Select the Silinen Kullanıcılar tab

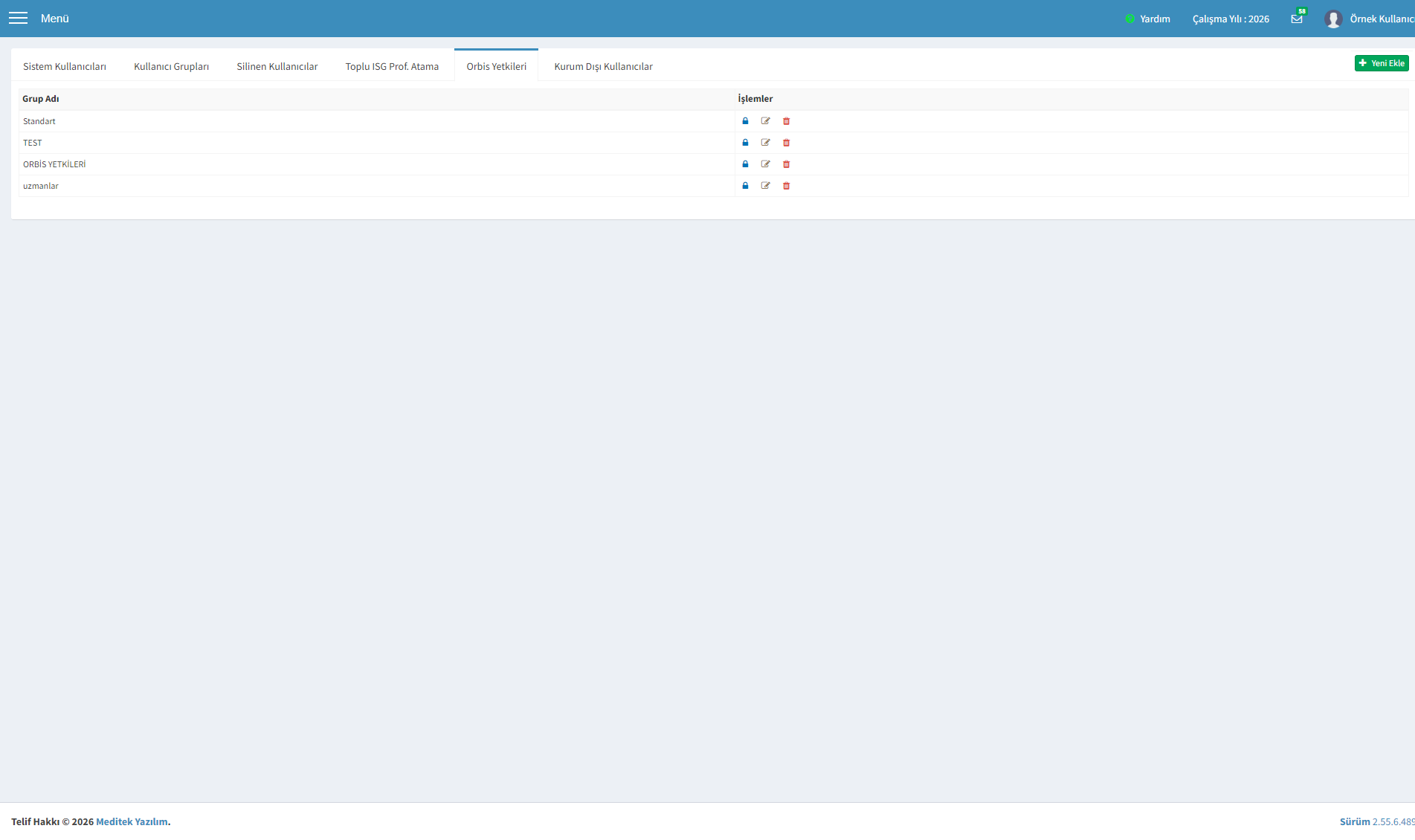click(x=277, y=66)
